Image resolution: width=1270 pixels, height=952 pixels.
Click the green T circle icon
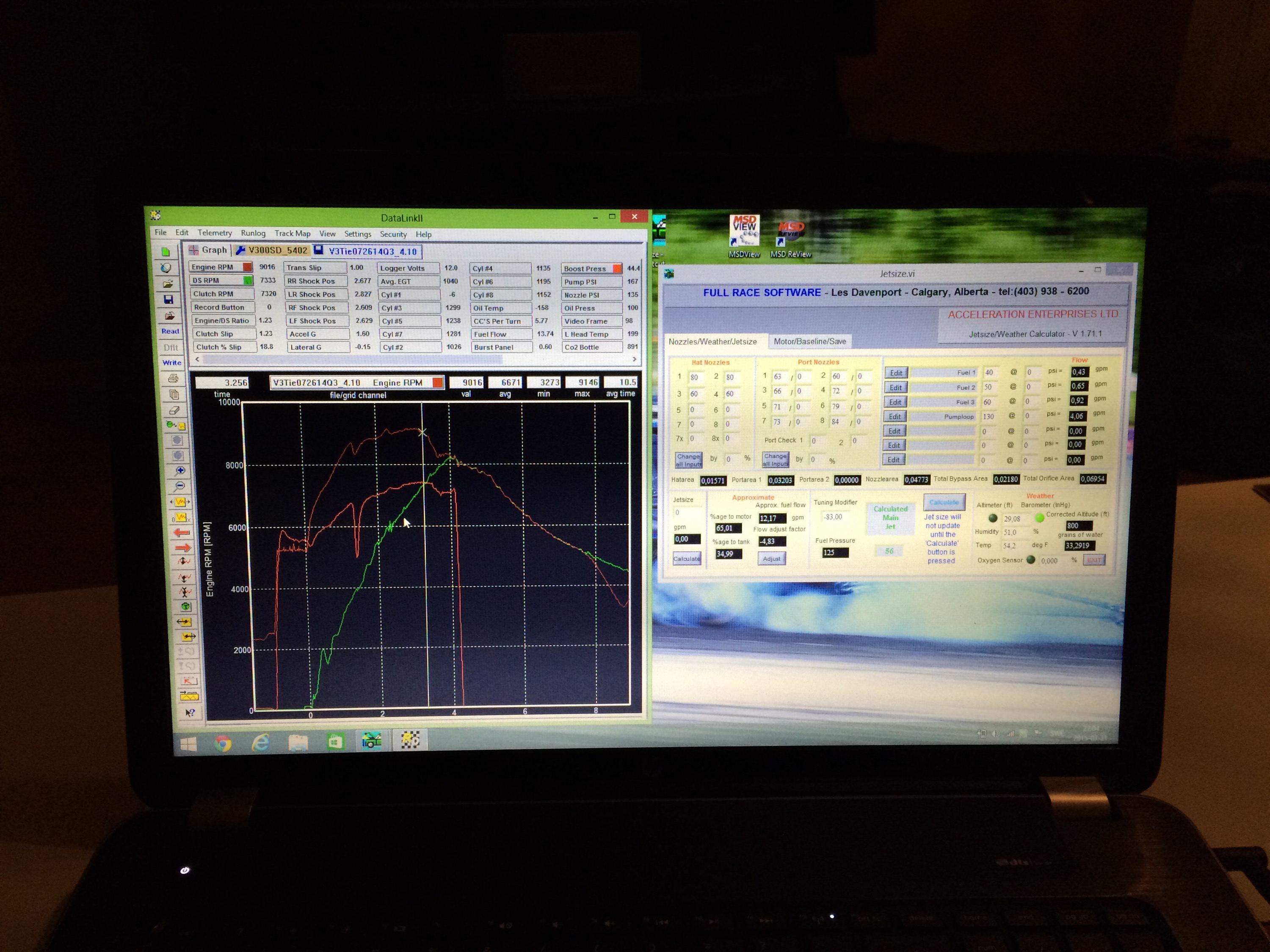(x=185, y=607)
